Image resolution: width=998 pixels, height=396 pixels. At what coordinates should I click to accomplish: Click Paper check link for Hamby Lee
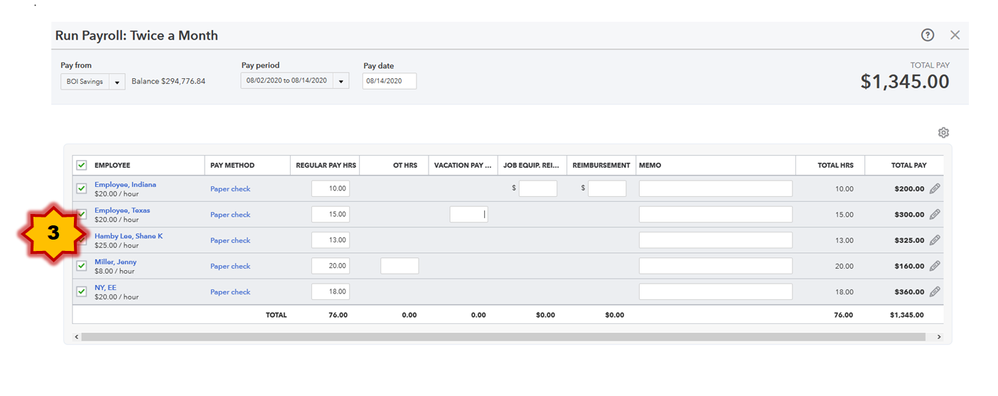click(230, 241)
